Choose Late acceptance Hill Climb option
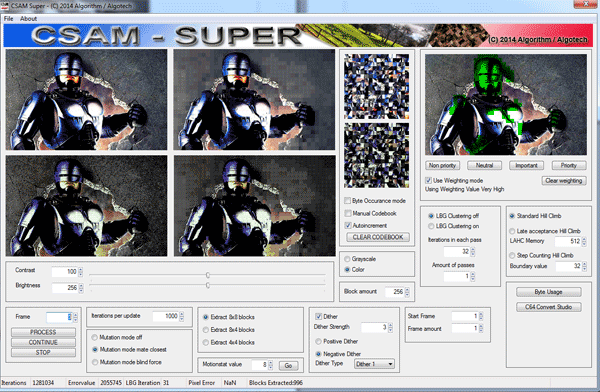 512,231
